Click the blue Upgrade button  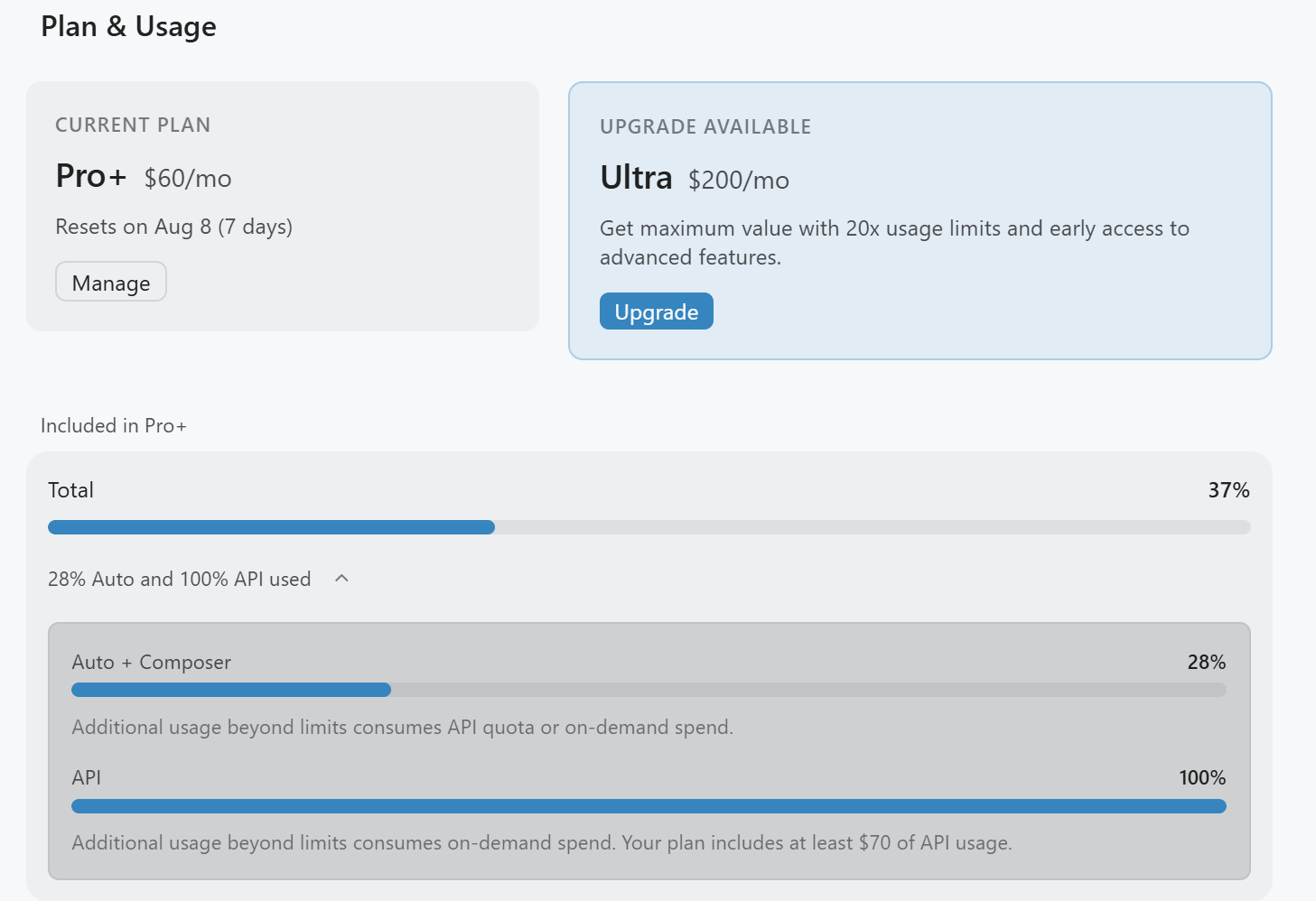[x=657, y=311]
